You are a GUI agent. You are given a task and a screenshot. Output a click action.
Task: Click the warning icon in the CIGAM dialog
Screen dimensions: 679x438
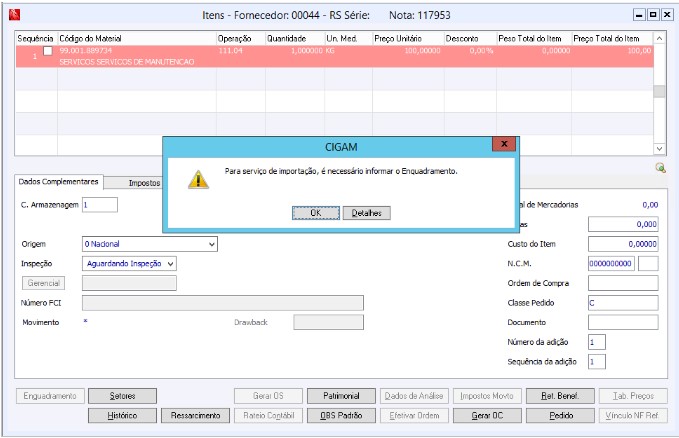click(x=198, y=179)
